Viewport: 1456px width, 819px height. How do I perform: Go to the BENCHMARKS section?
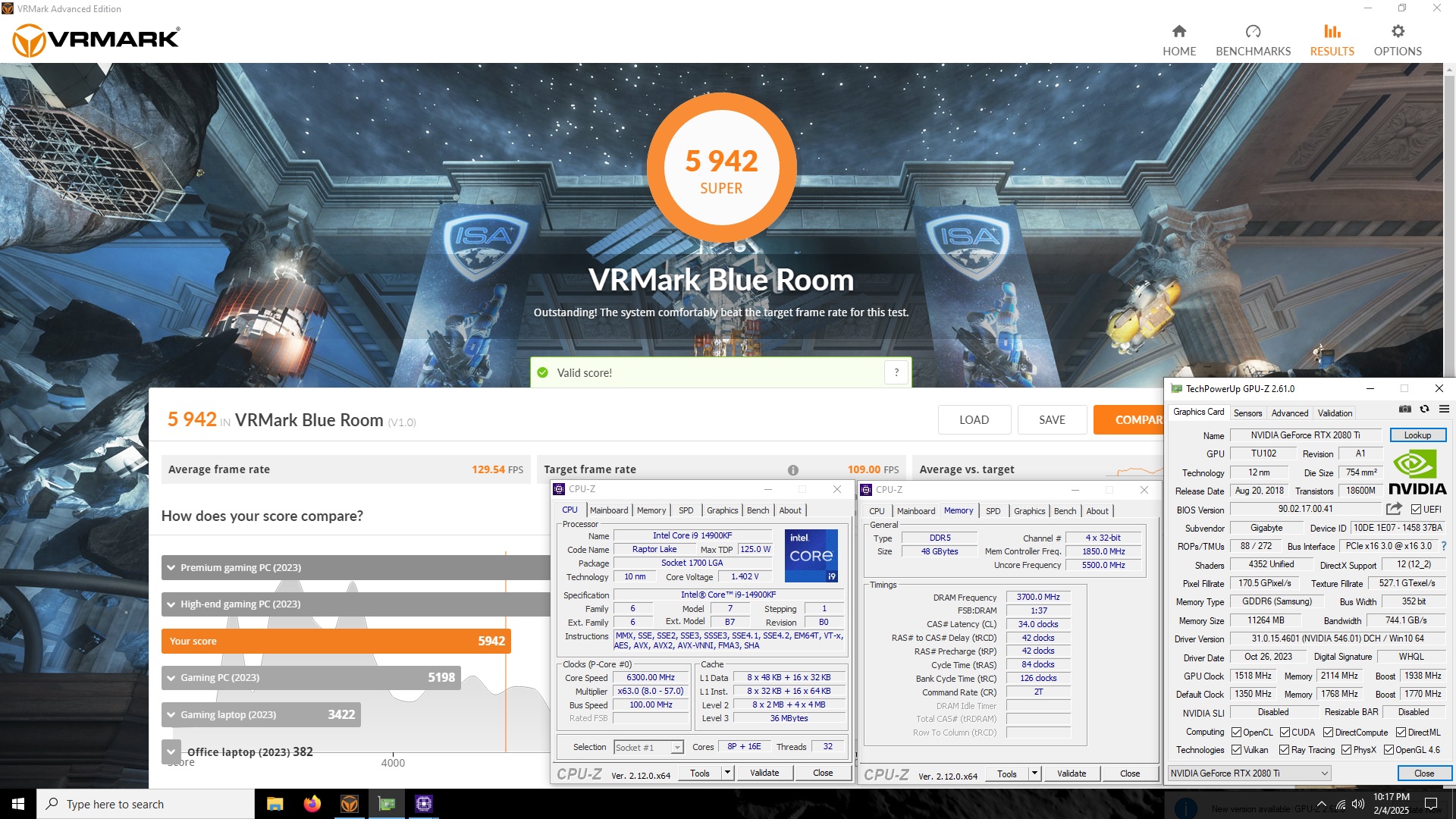[x=1253, y=41]
